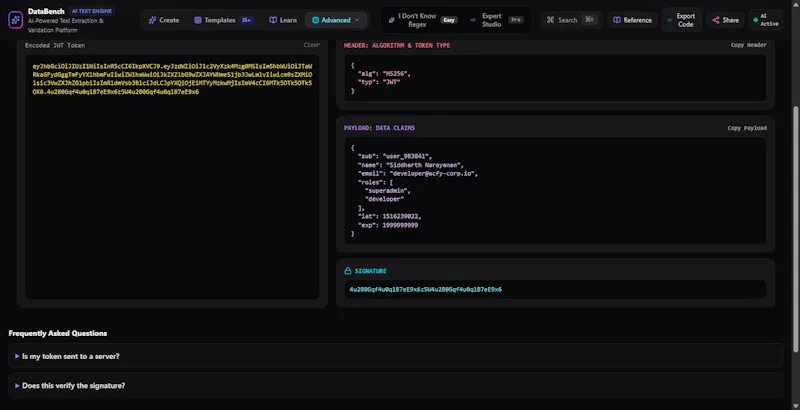Click the "developer" role entry
The width and height of the screenshot is (800, 410).
[x=385, y=199]
